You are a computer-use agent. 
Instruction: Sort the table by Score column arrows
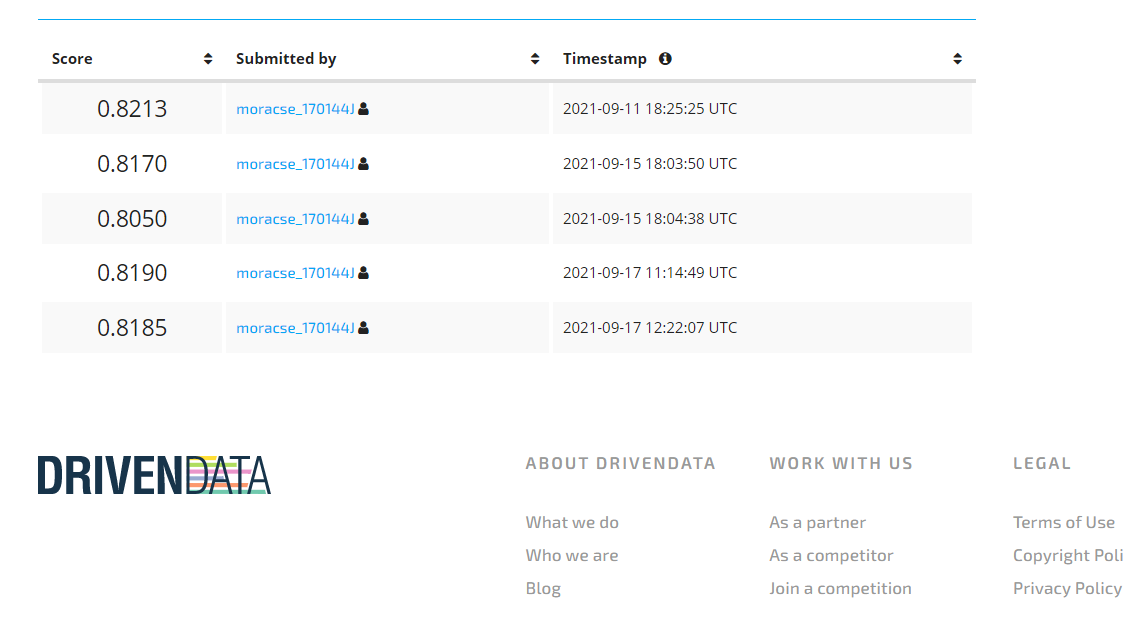[208, 59]
